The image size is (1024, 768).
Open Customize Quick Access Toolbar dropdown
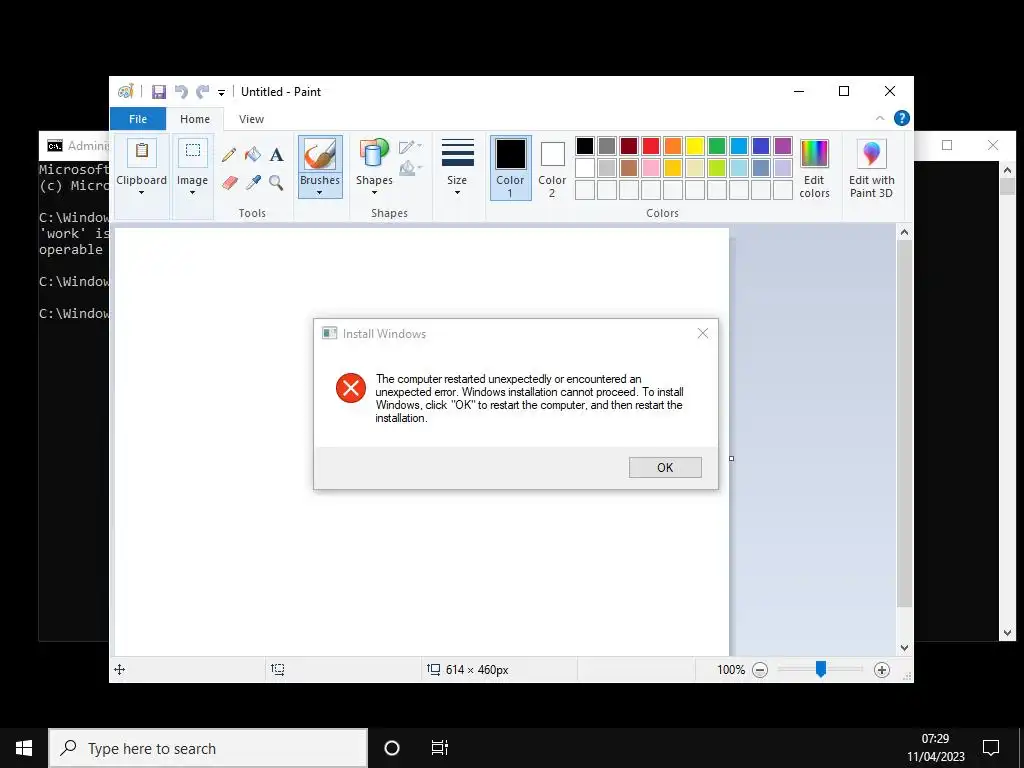coord(221,93)
